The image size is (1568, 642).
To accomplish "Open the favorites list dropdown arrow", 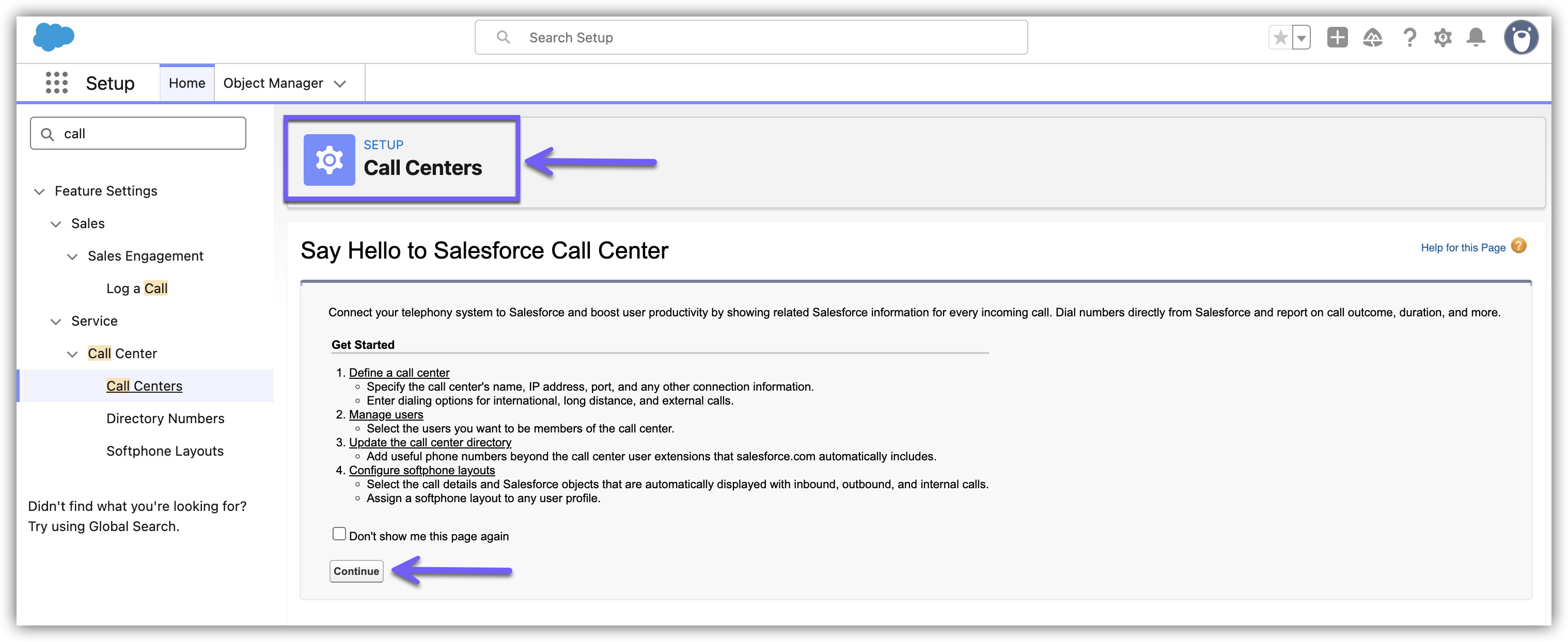I will [1302, 38].
